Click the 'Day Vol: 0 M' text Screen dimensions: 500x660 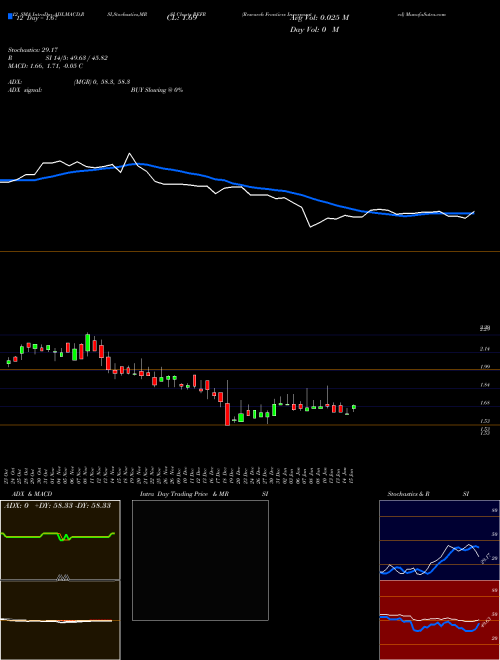pos(314,30)
